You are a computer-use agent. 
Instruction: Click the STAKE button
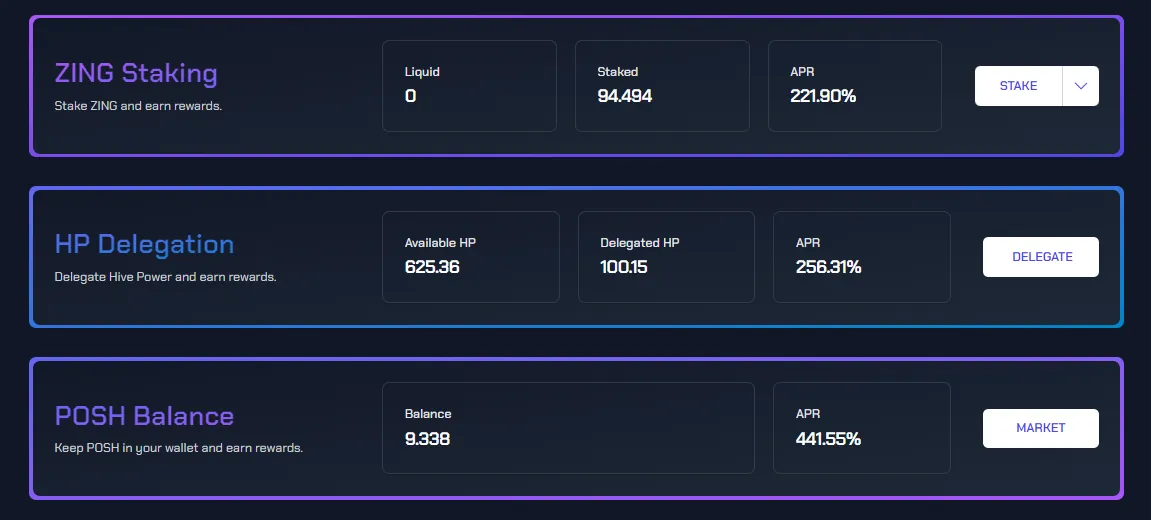pos(1018,86)
